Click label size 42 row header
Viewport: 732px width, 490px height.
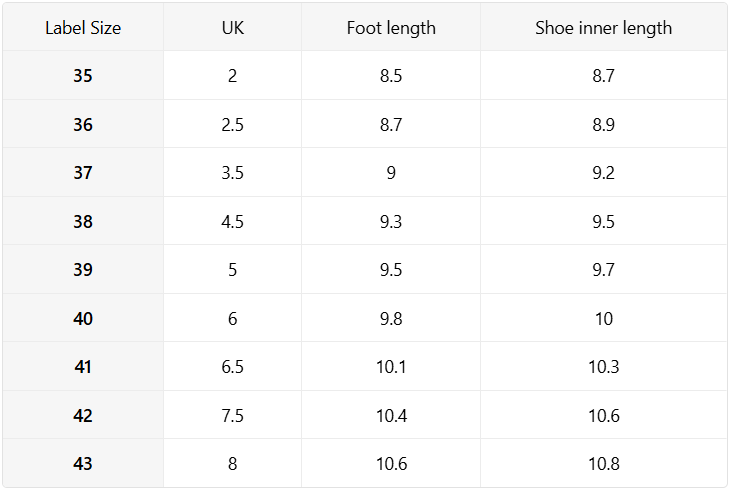[x=83, y=415]
